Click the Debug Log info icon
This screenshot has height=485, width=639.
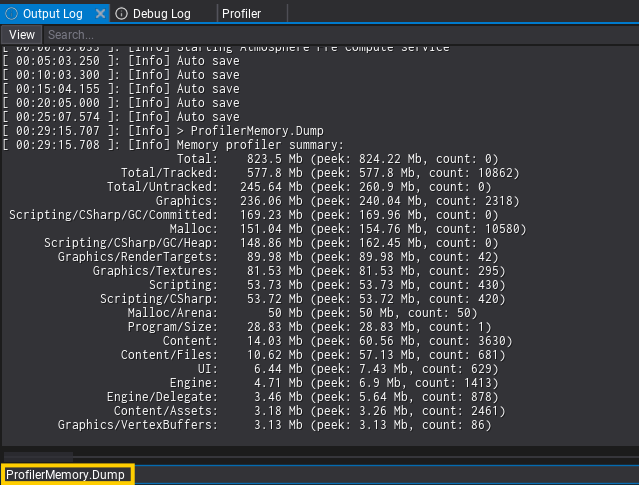click(x=122, y=13)
